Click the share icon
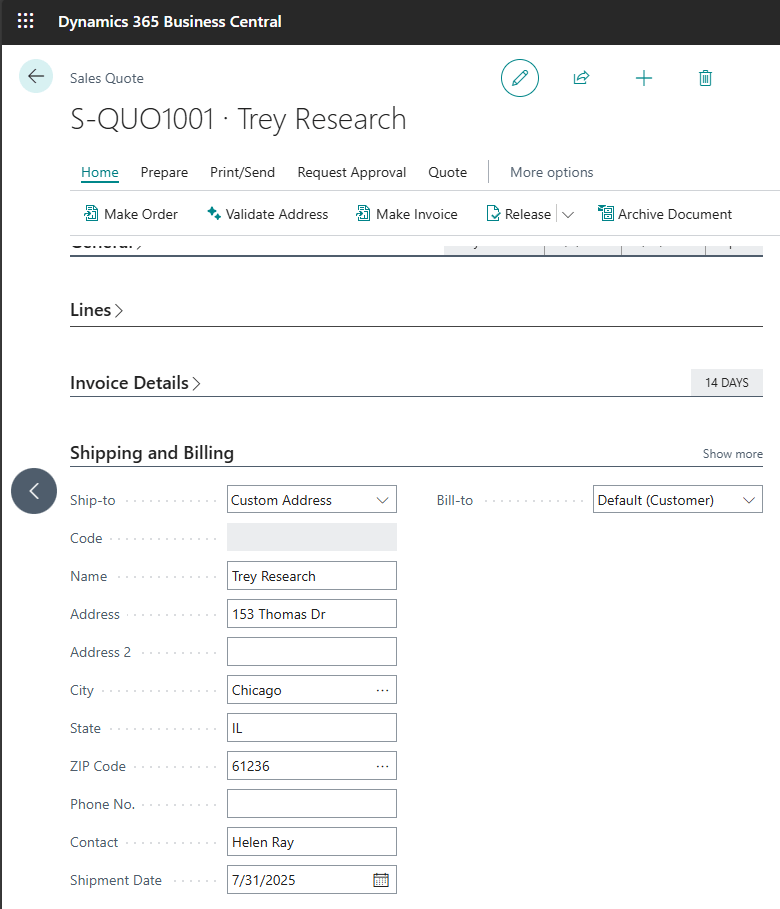This screenshot has height=909, width=780. [x=581, y=78]
